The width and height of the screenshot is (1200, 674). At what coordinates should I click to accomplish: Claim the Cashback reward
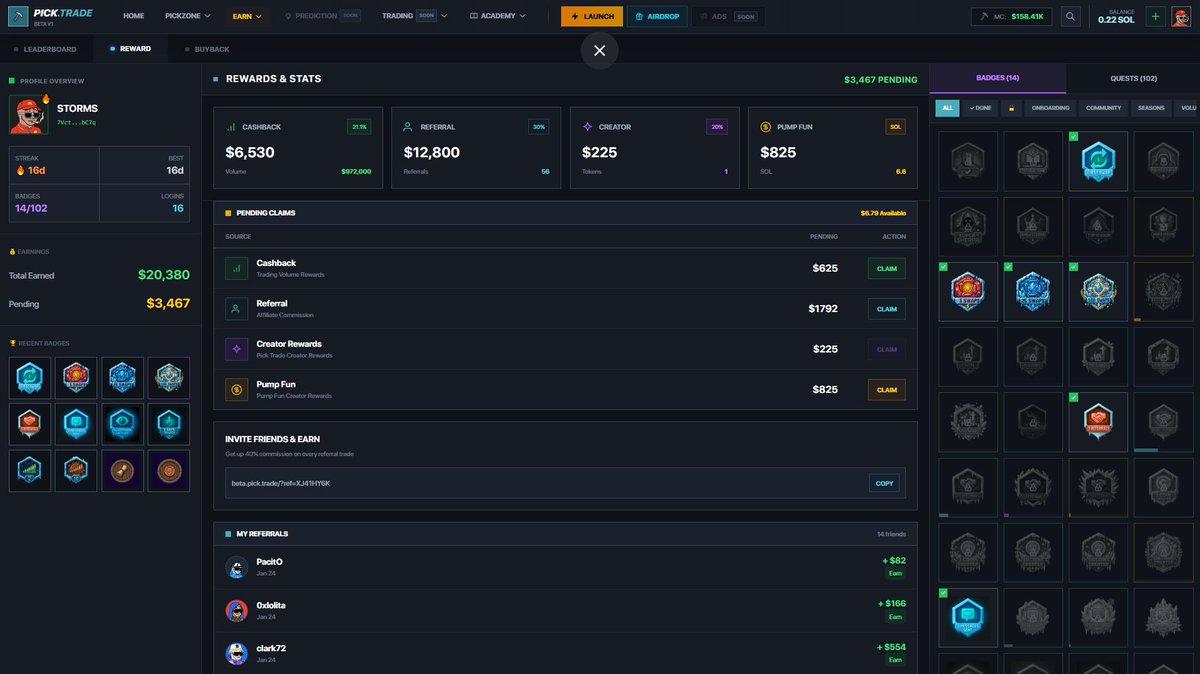point(887,268)
